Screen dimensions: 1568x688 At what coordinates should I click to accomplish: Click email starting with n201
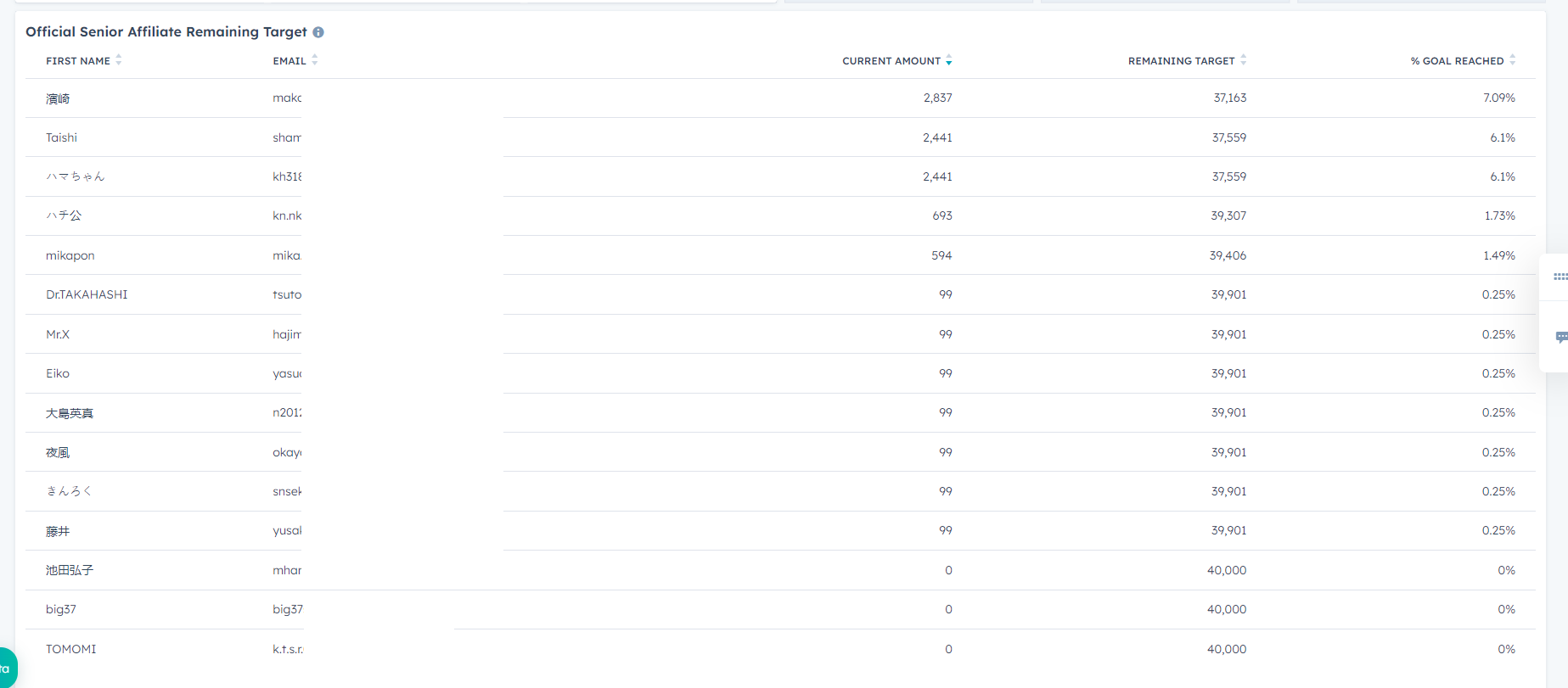287,413
